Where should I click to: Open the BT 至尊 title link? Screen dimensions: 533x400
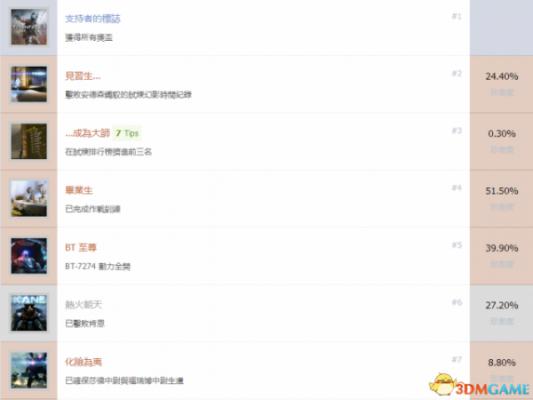pos(81,247)
